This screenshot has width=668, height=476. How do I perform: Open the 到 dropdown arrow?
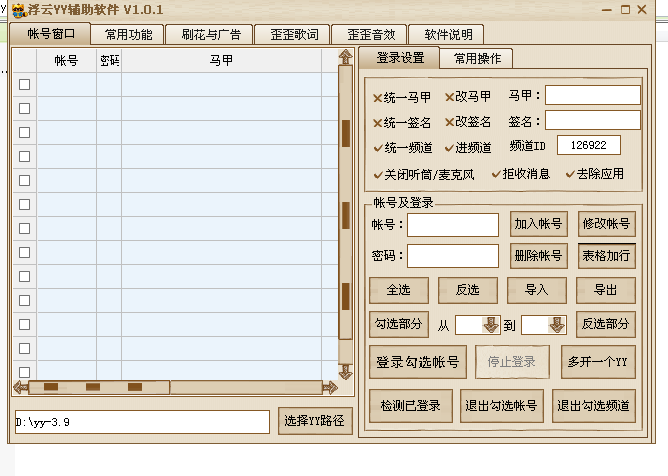557,325
